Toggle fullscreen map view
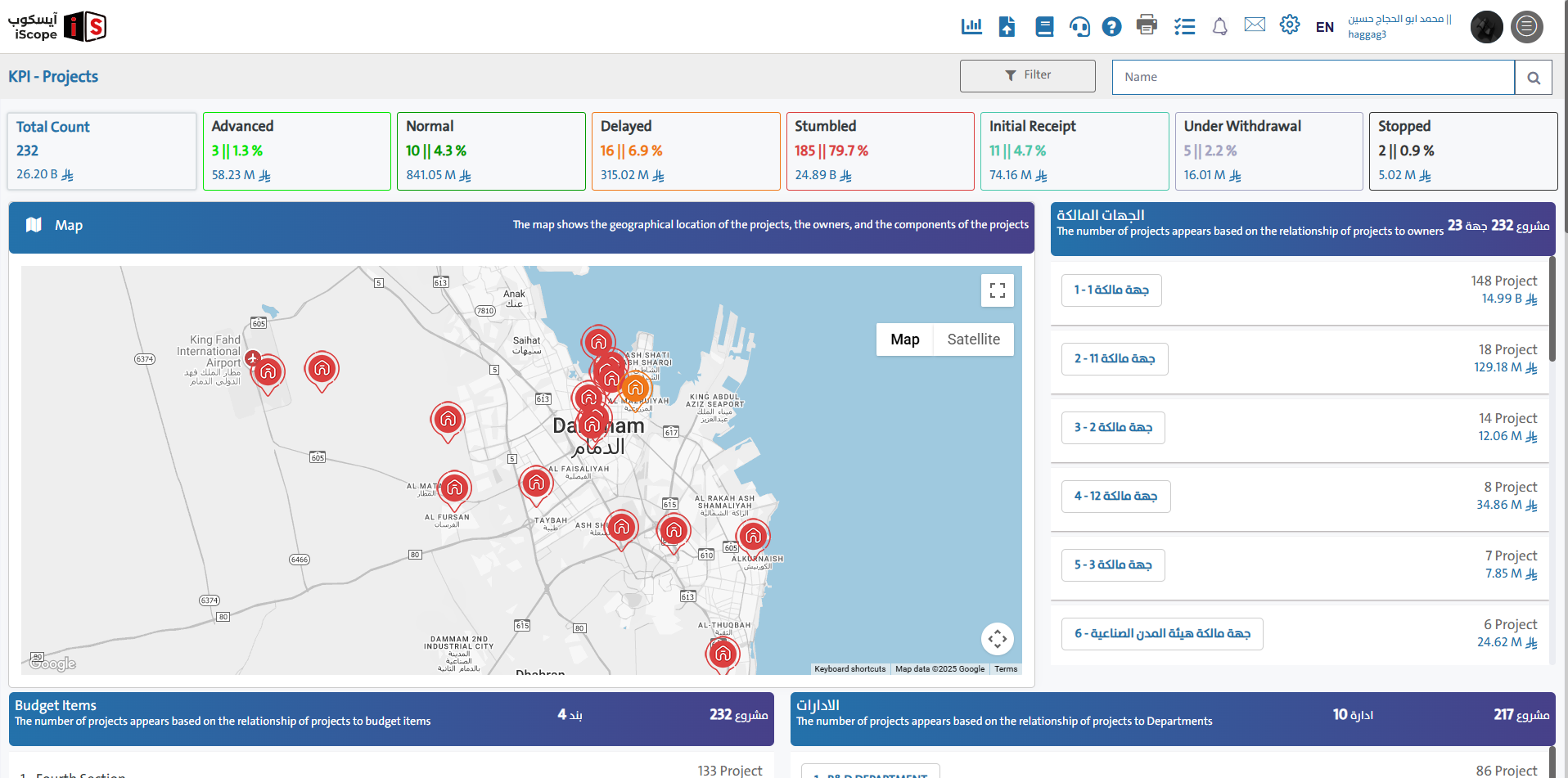The width and height of the screenshot is (1568, 778). click(997, 290)
